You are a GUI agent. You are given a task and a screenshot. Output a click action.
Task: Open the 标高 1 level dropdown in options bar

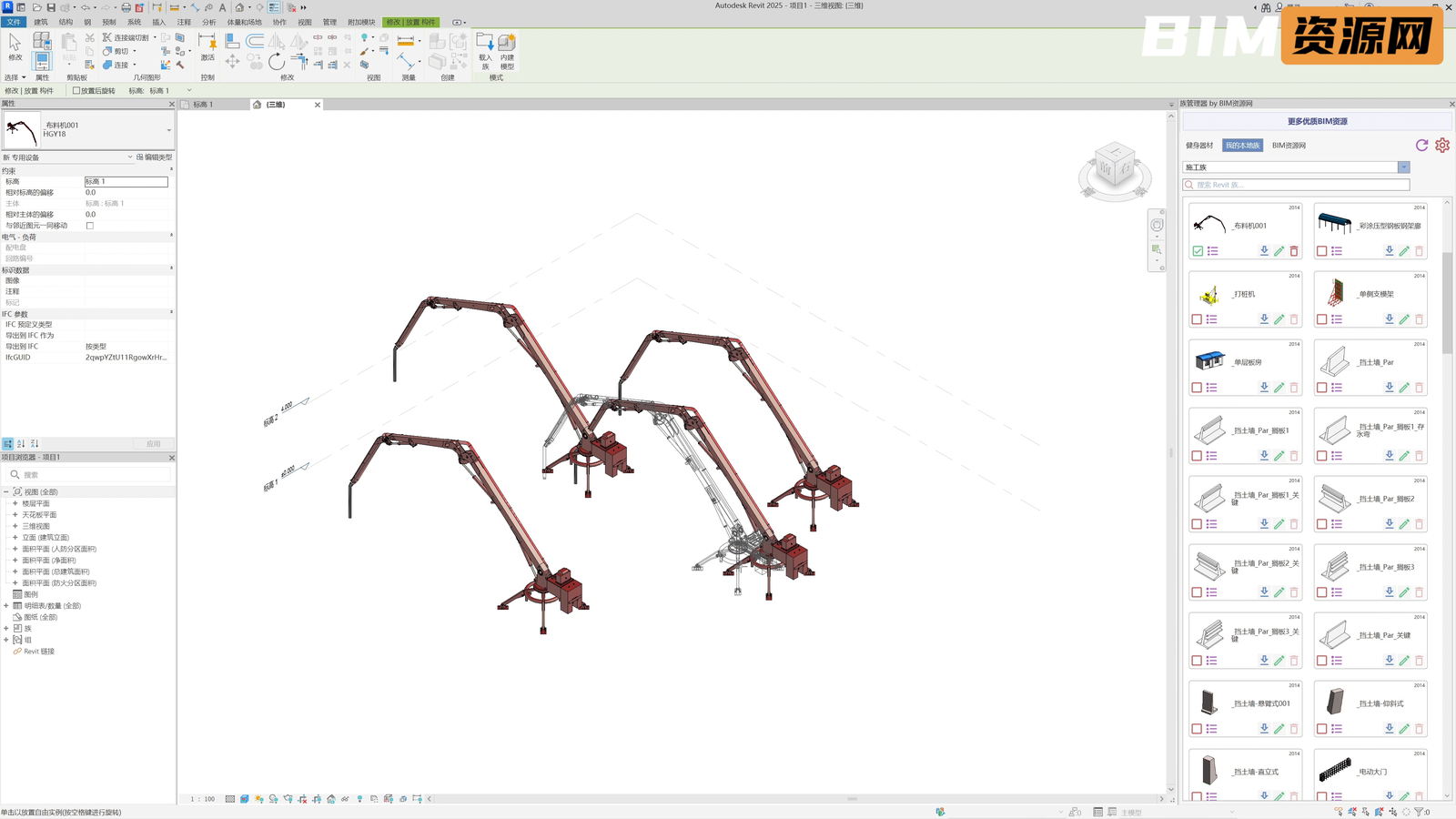pyautogui.click(x=188, y=91)
